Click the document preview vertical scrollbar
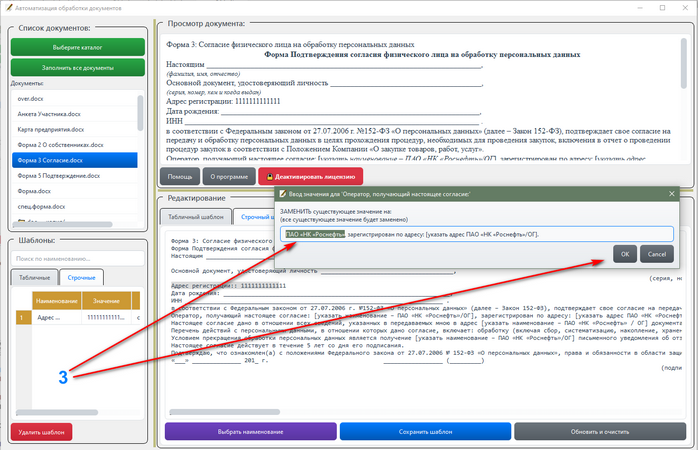The width and height of the screenshot is (698, 450). (683, 63)
